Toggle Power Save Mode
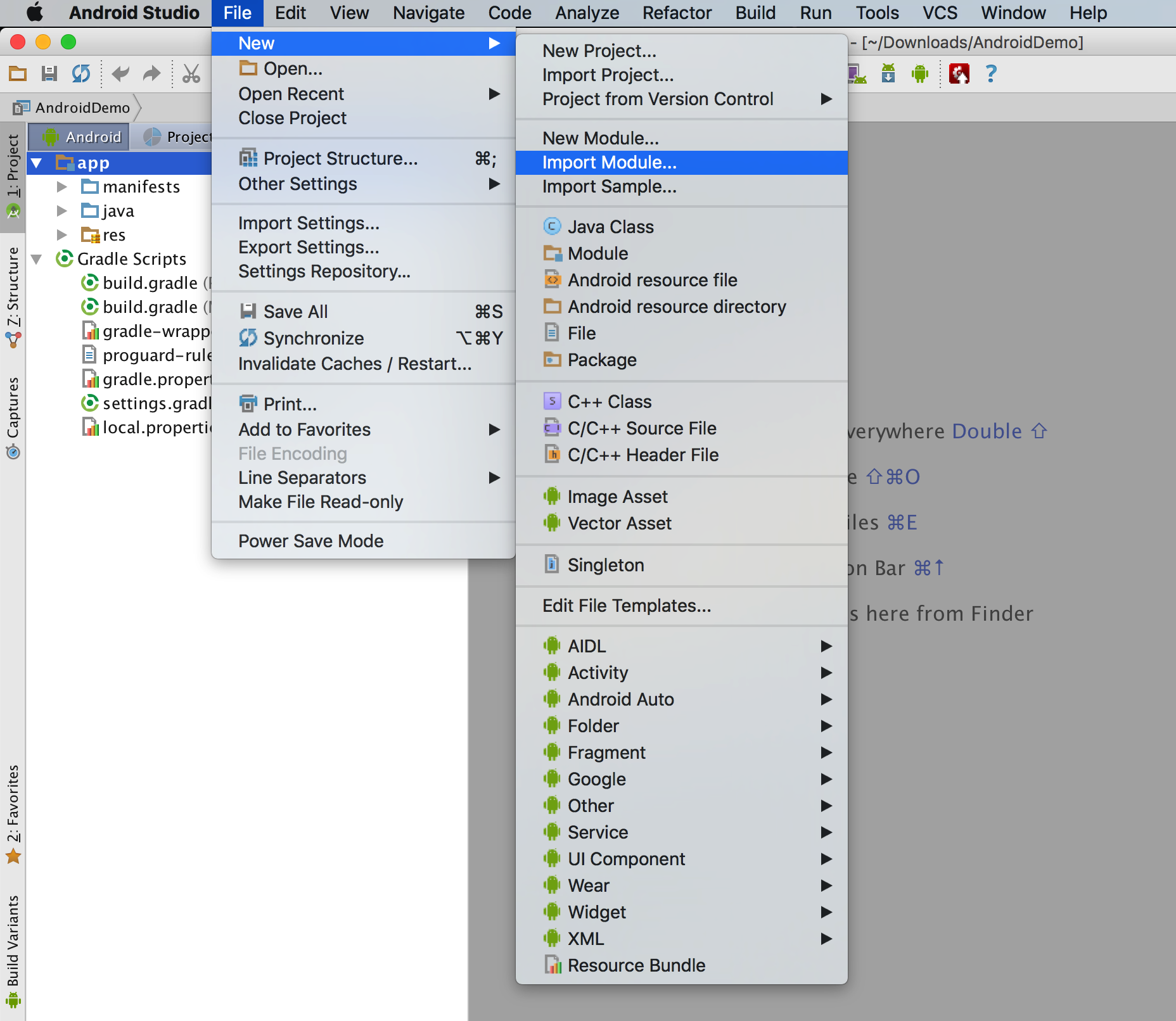This screenshot has height=1021, width=1176. (364, 541)
